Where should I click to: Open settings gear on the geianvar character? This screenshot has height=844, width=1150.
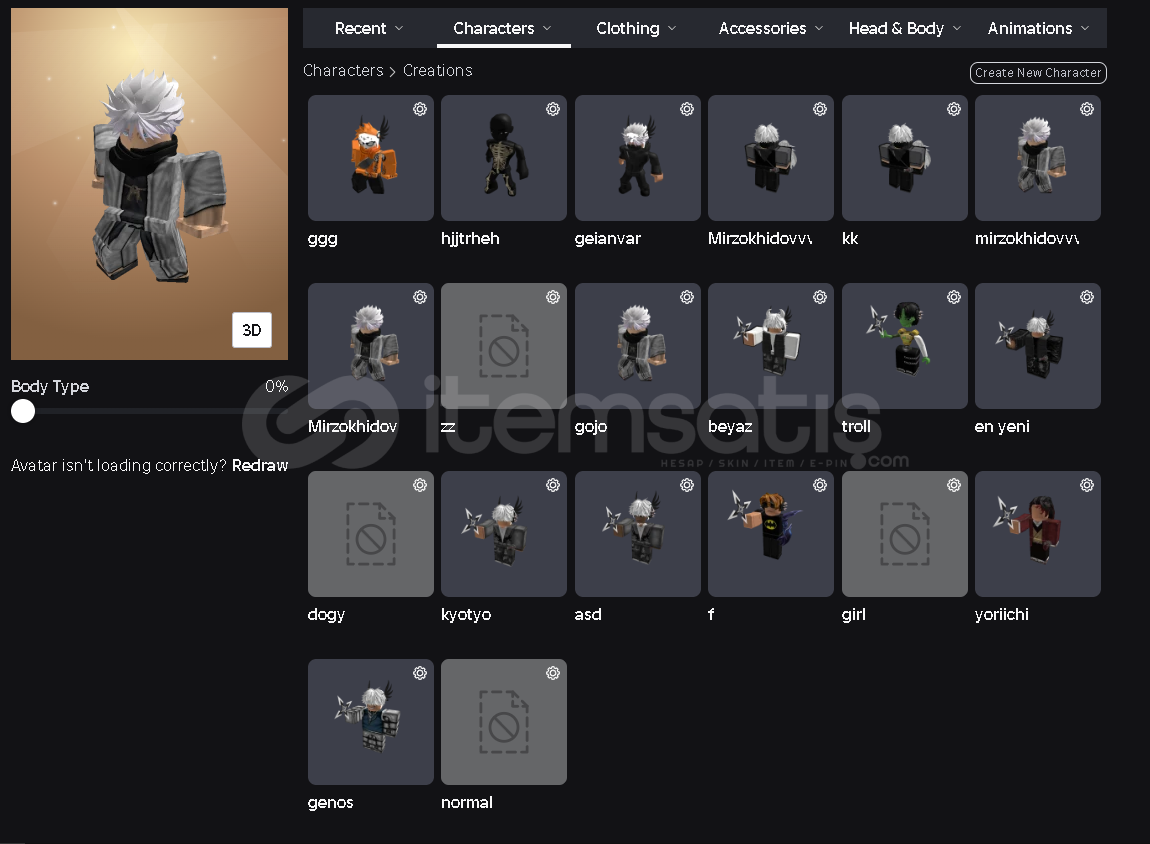coord(686,109)
